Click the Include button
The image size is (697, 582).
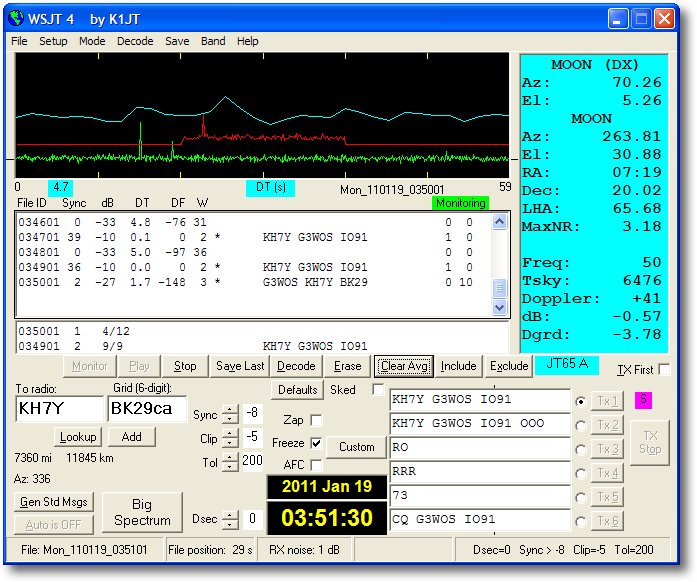pyautogui.click(x=458, y=366)
